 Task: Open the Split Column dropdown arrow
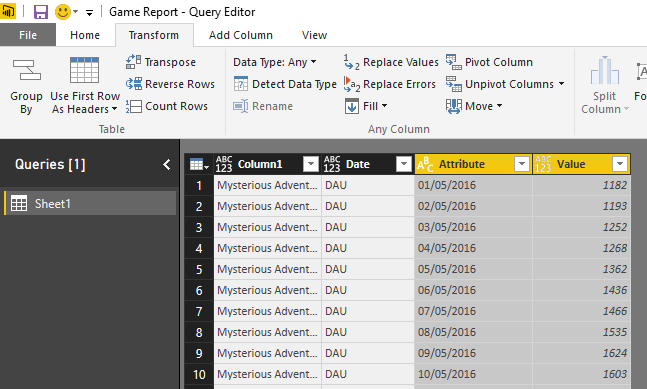[626, 109]
